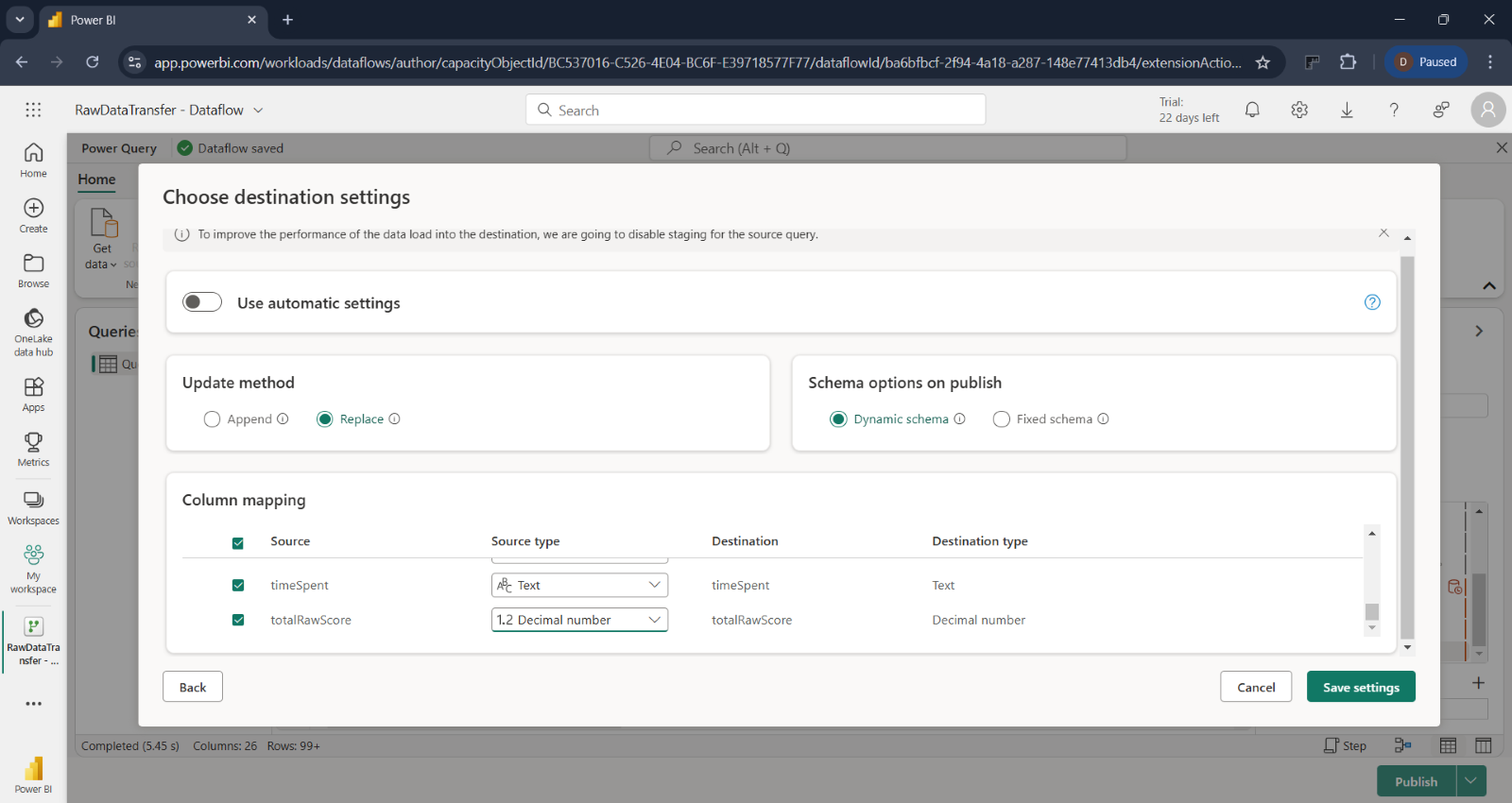
Task: Open Browse folder in the sidebar
Action: pos(33,270)
